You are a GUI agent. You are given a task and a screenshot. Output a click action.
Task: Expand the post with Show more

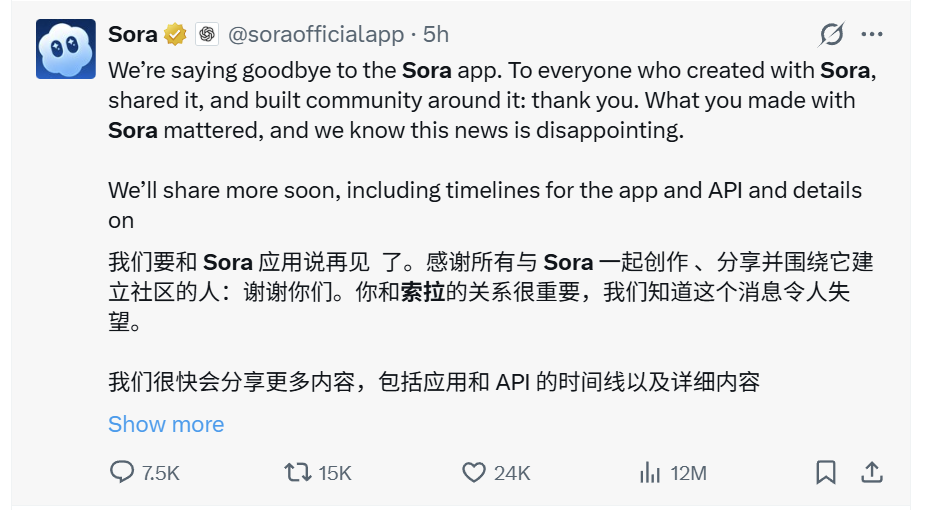(165, 424)
